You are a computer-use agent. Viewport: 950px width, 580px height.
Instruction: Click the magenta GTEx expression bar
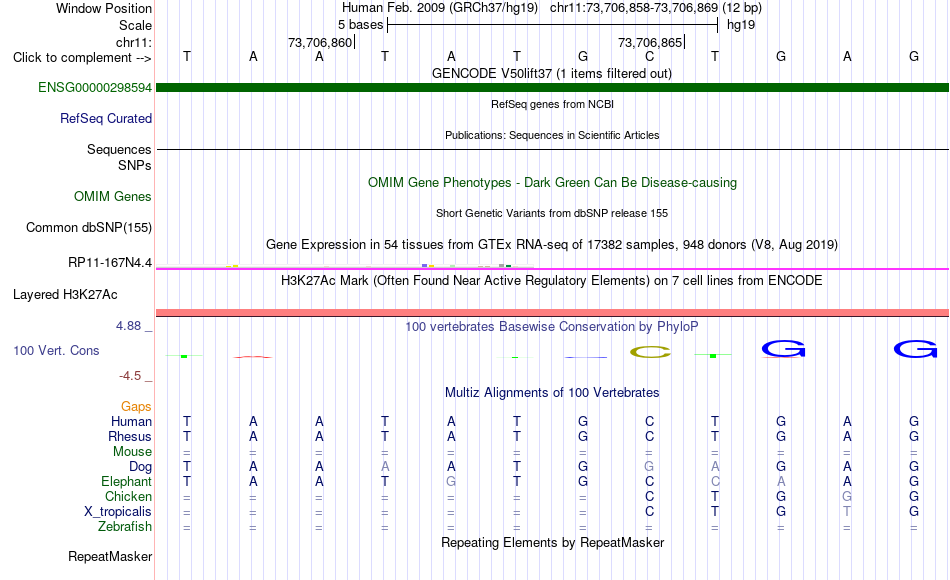(x=552, y=268)
